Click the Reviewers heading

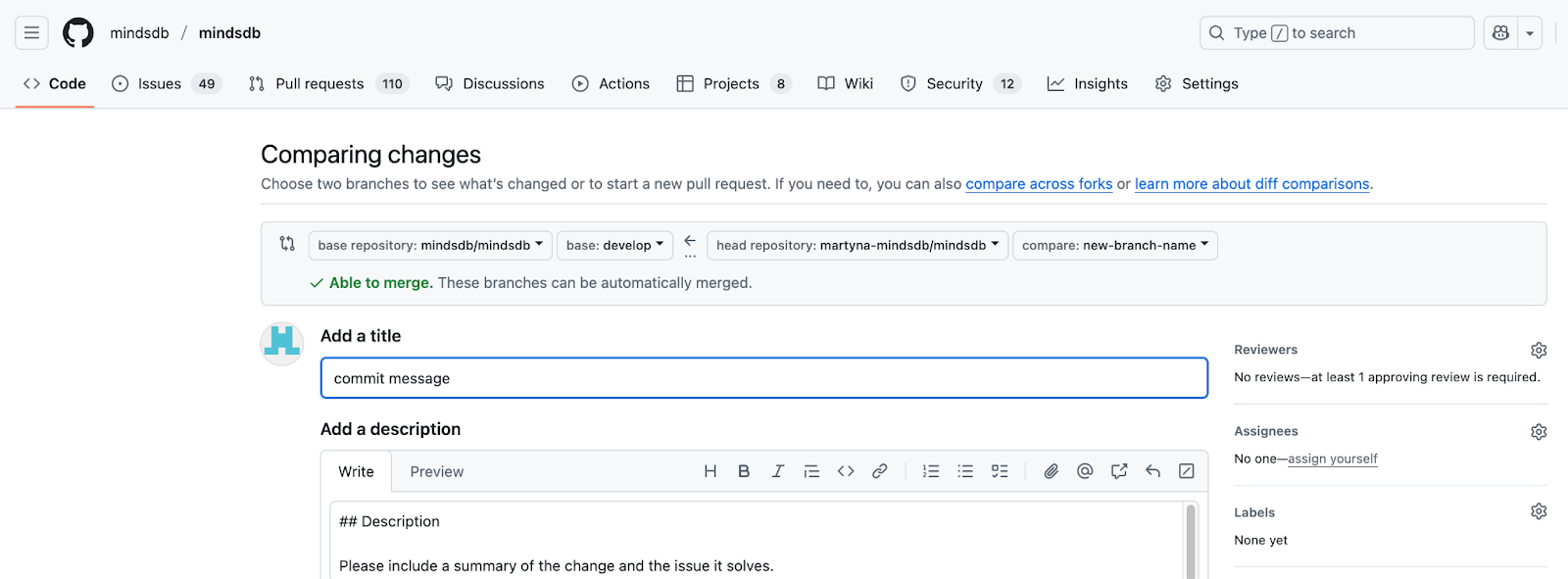pyautogui.click(x=1265, y=350)
